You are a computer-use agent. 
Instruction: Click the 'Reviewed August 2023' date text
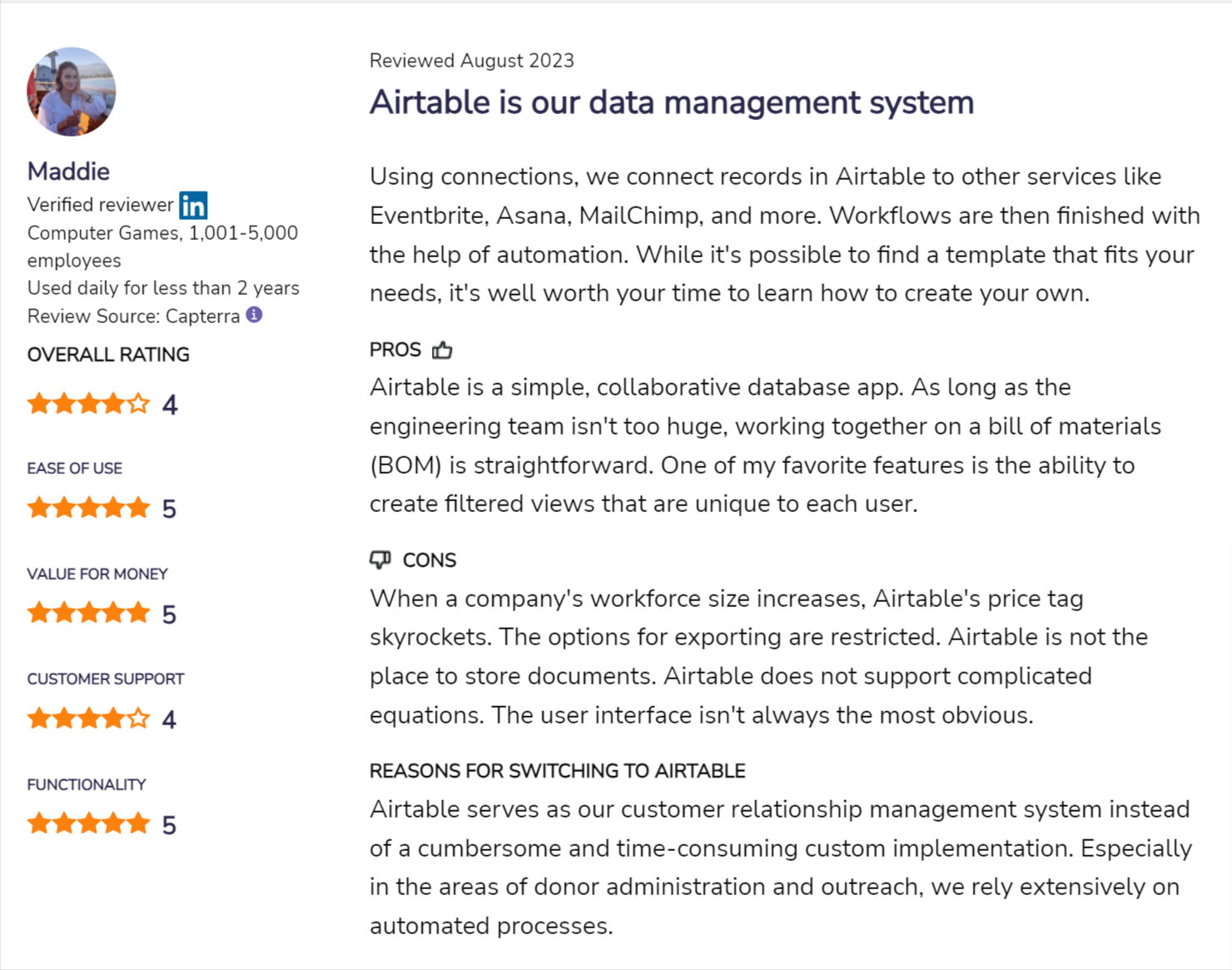(472, 61)
